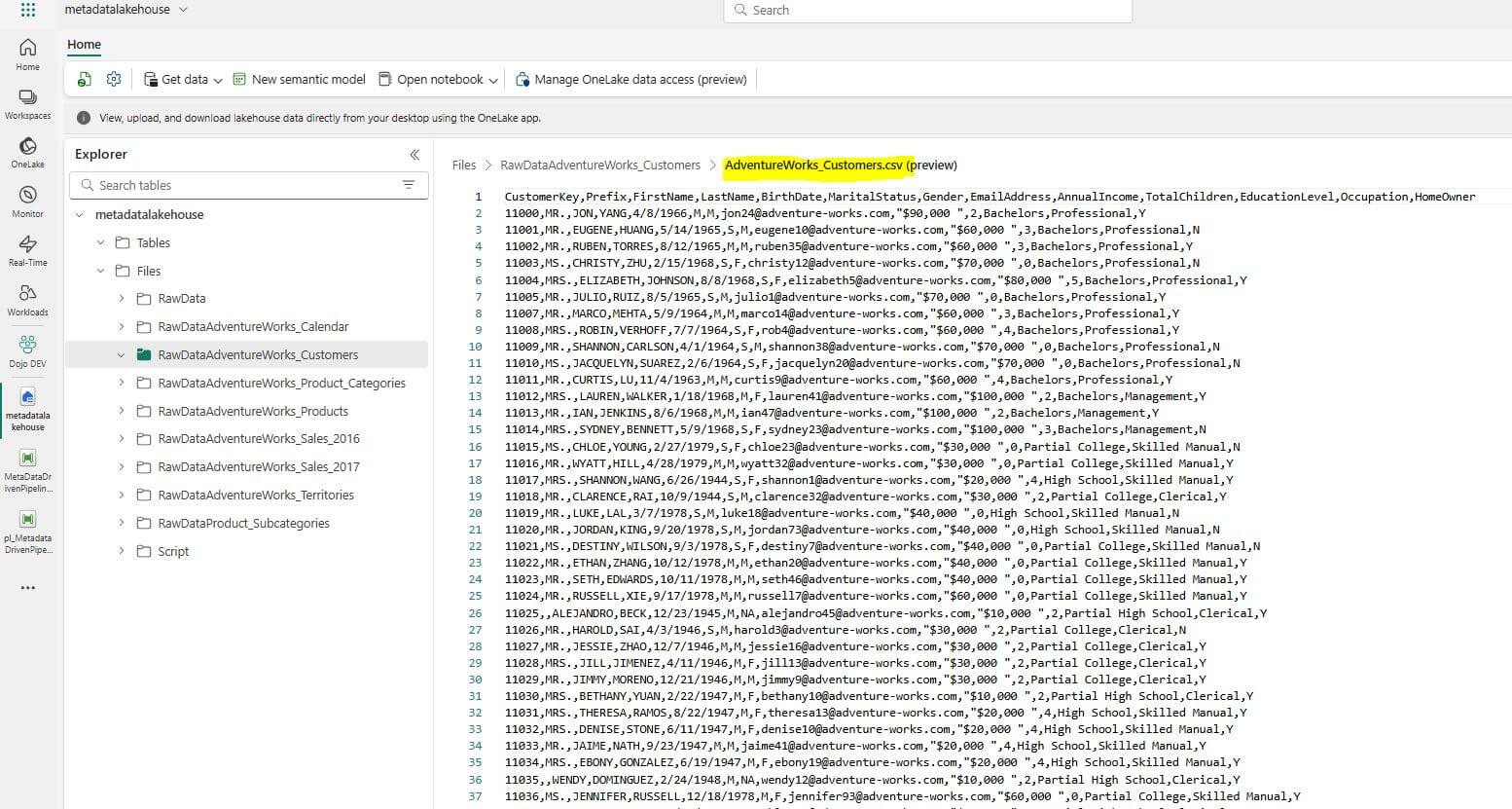Open Monitor from the left rail

click(x=27, y=202)
